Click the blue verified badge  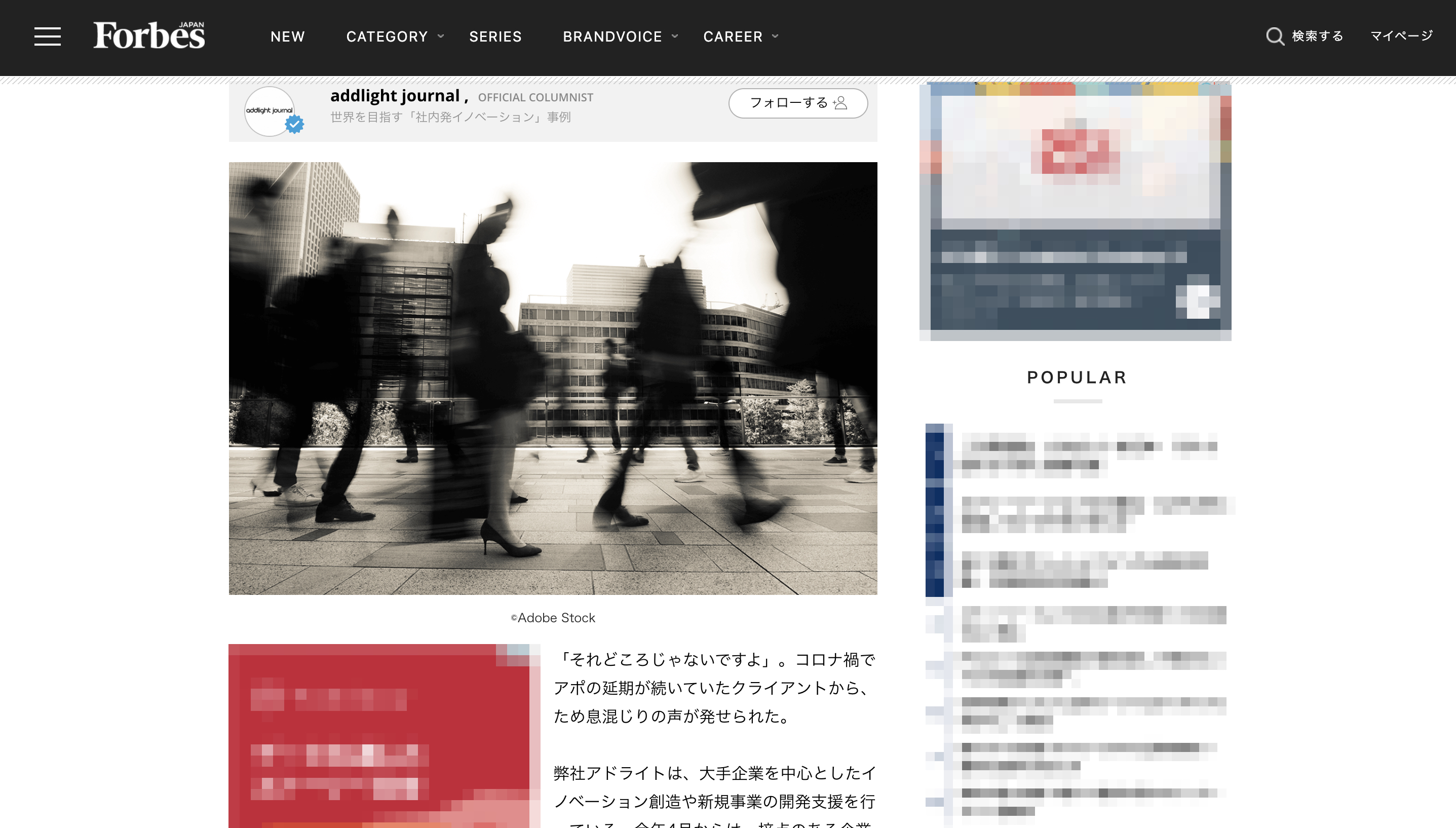pyautogui.click(x=294, y=124)
